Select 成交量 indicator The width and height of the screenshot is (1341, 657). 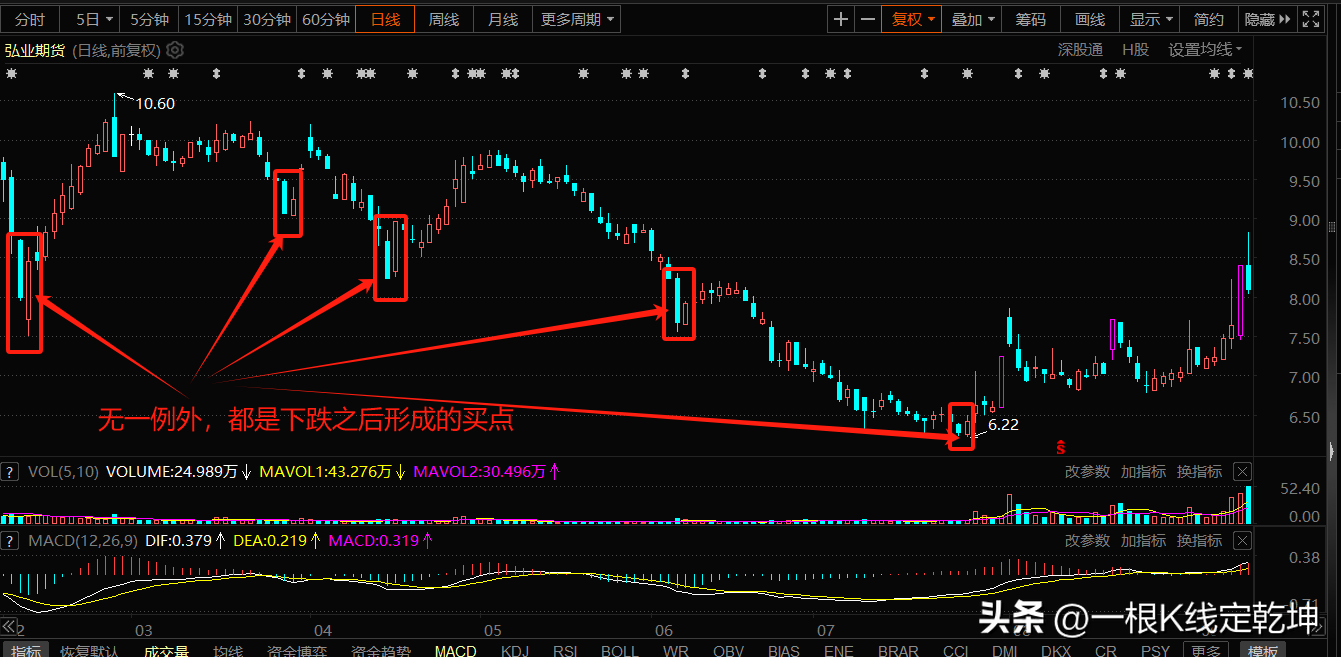(167, 650)
